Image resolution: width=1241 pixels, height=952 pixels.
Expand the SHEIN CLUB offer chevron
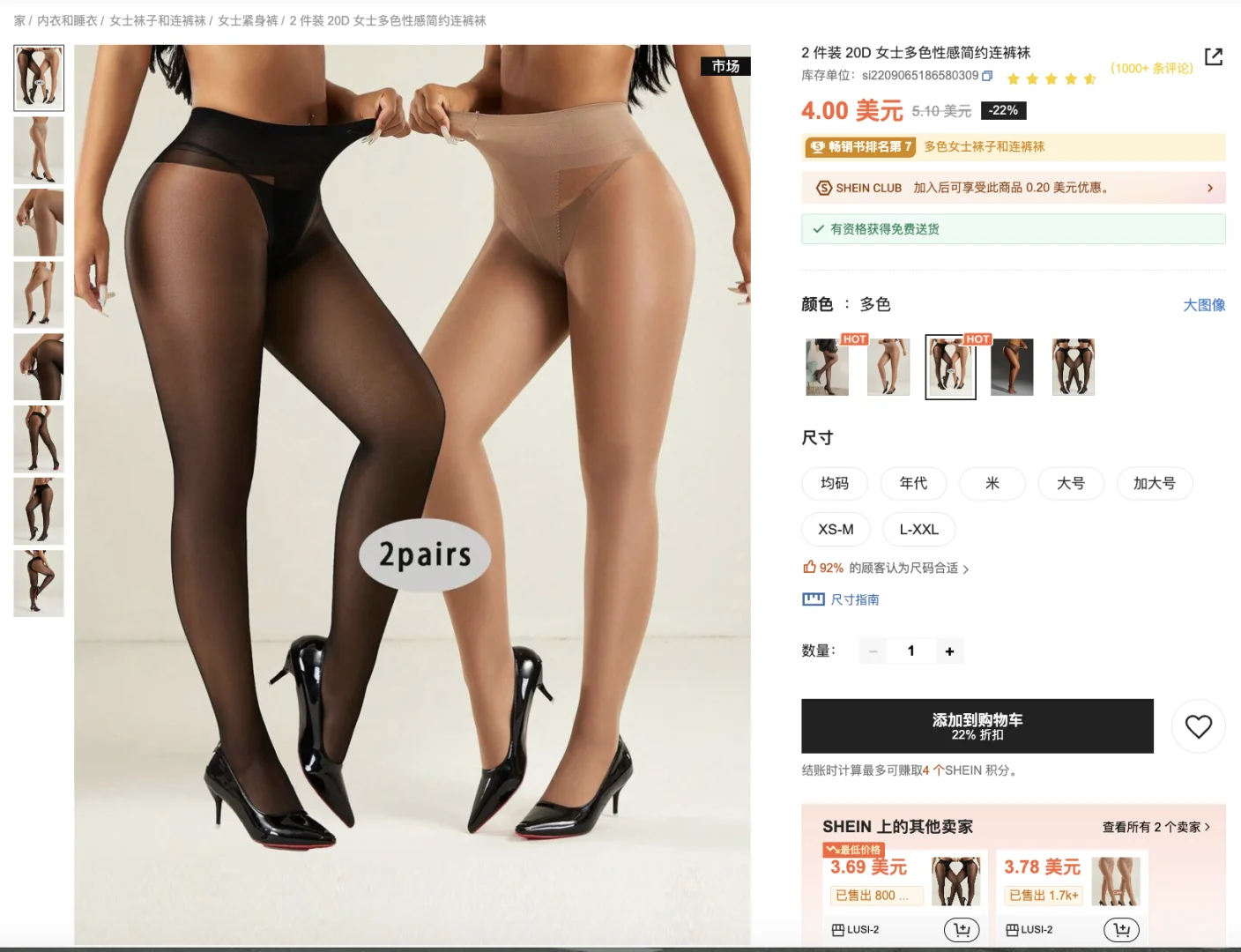(1210, 188)
